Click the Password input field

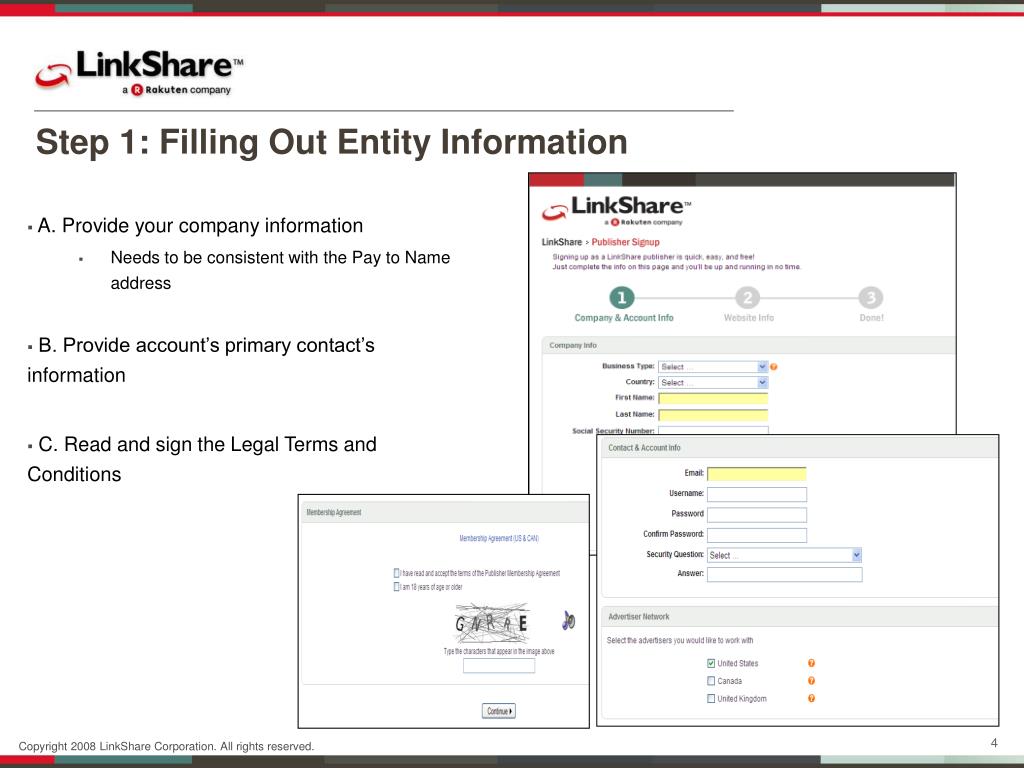point(757,515)
